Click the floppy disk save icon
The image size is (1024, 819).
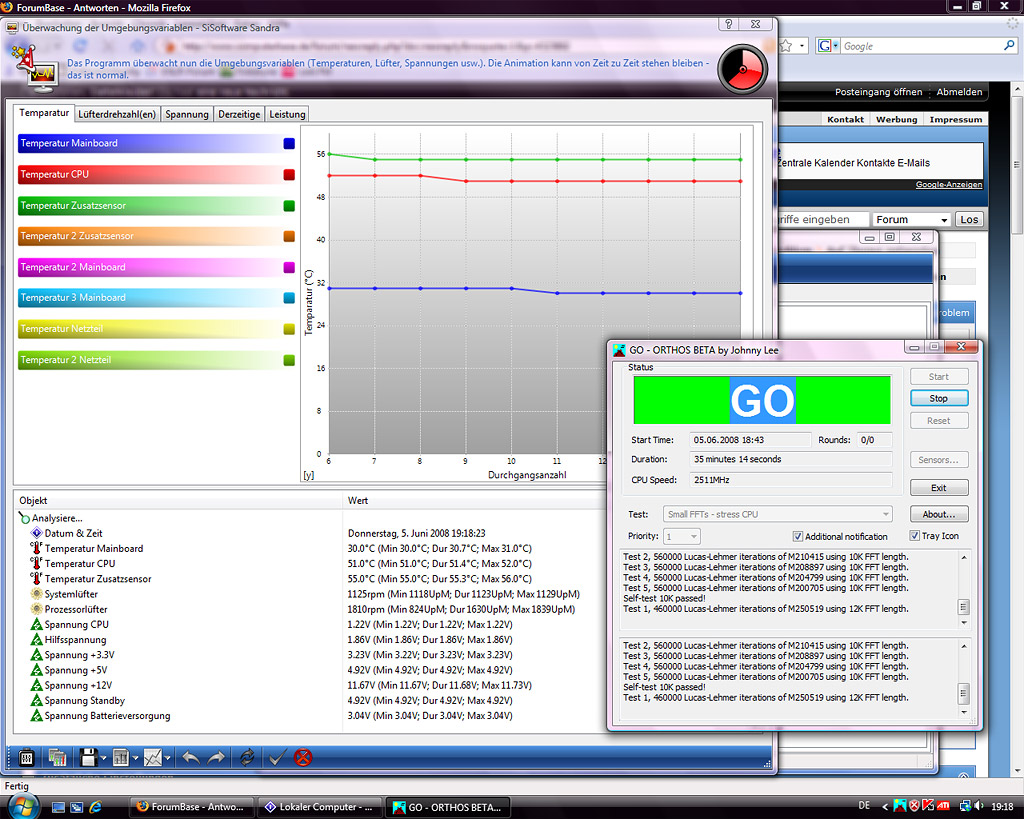(88, 758)
